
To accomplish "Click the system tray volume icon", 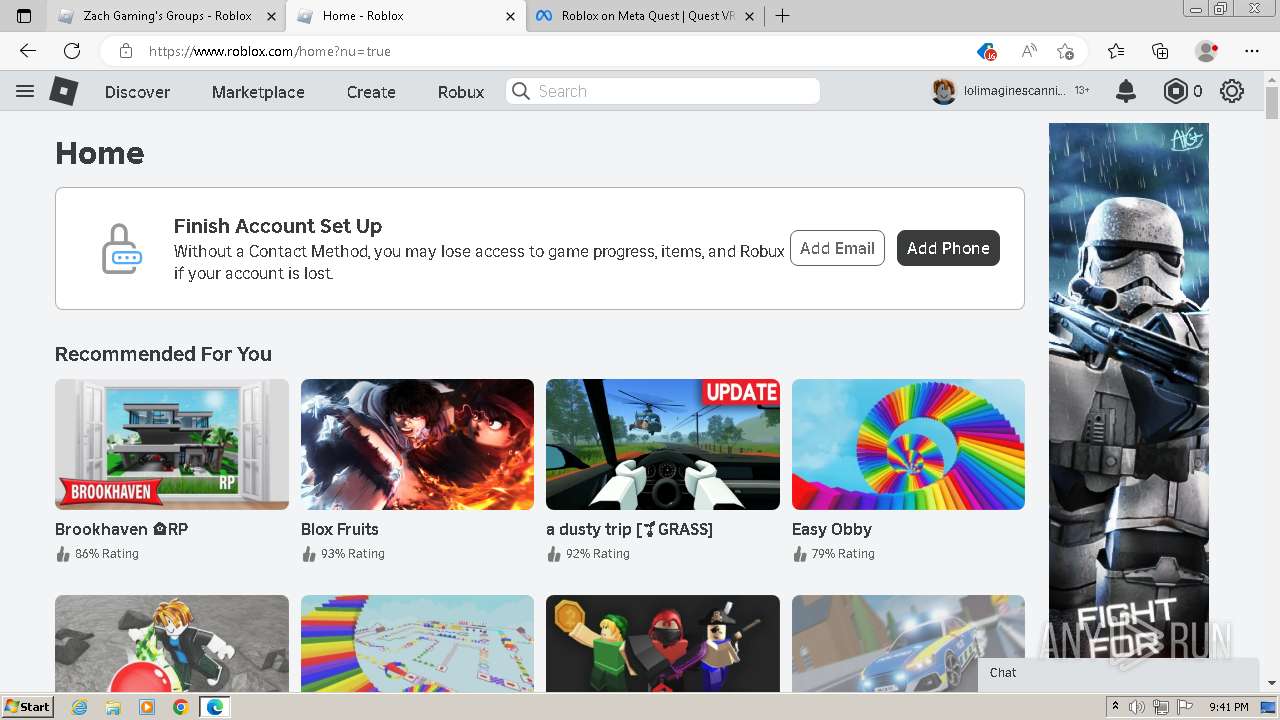I will (1137, 707).
